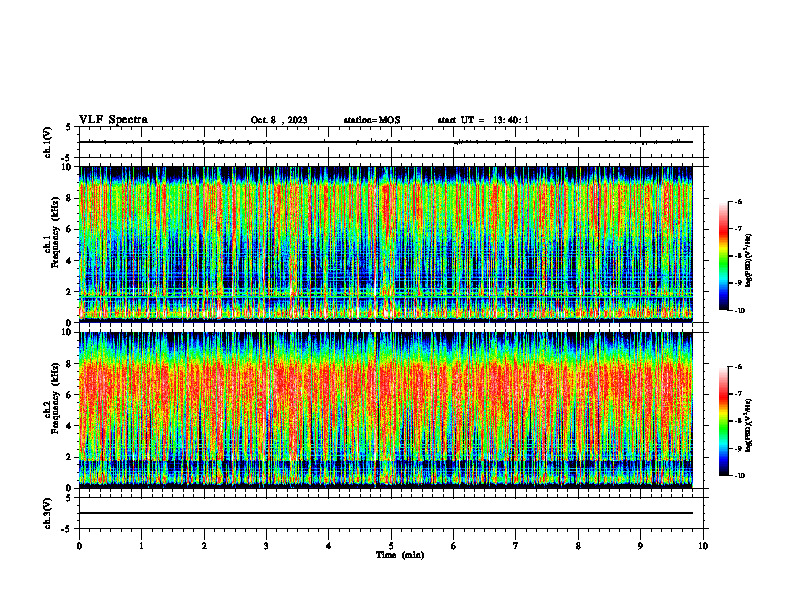The width and height of the screenshot is (792, 612).
Task: Click the ch.1 voltage waveform trace
Action: (386, 142)
